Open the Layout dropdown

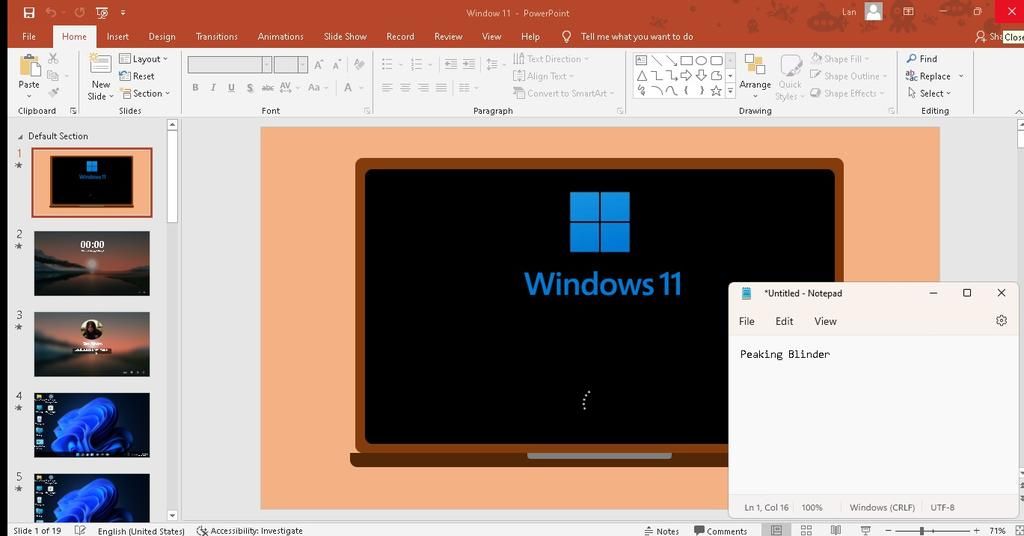click(x=144, y=59)
